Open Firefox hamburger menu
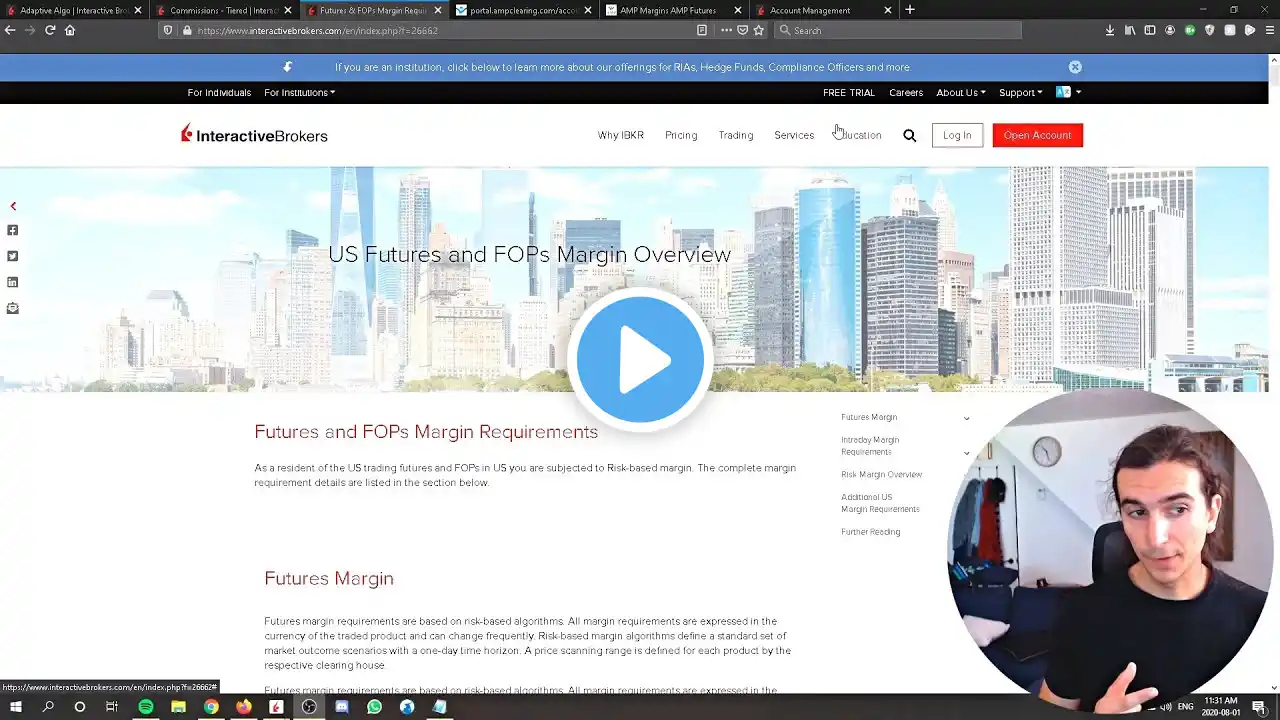 click(x=1270, y=30)
